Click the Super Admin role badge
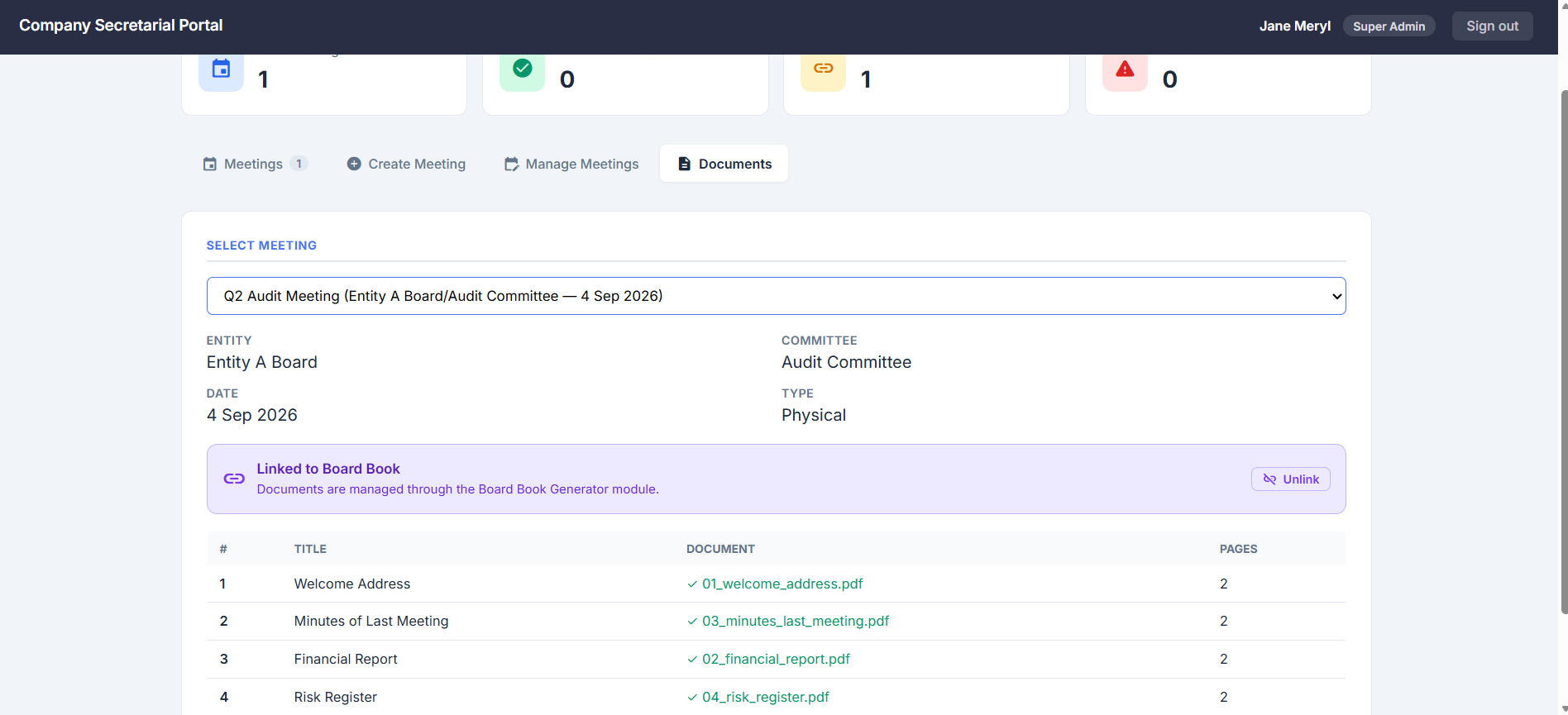Screen dimensions: 1568x715 click(x=1389, y=26)
